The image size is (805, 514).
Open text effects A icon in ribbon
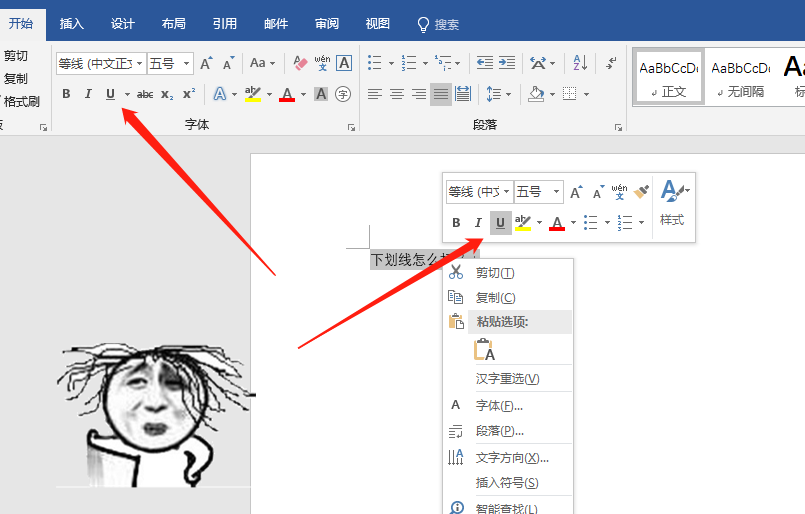pyautogui.click(x=220, y=94)
